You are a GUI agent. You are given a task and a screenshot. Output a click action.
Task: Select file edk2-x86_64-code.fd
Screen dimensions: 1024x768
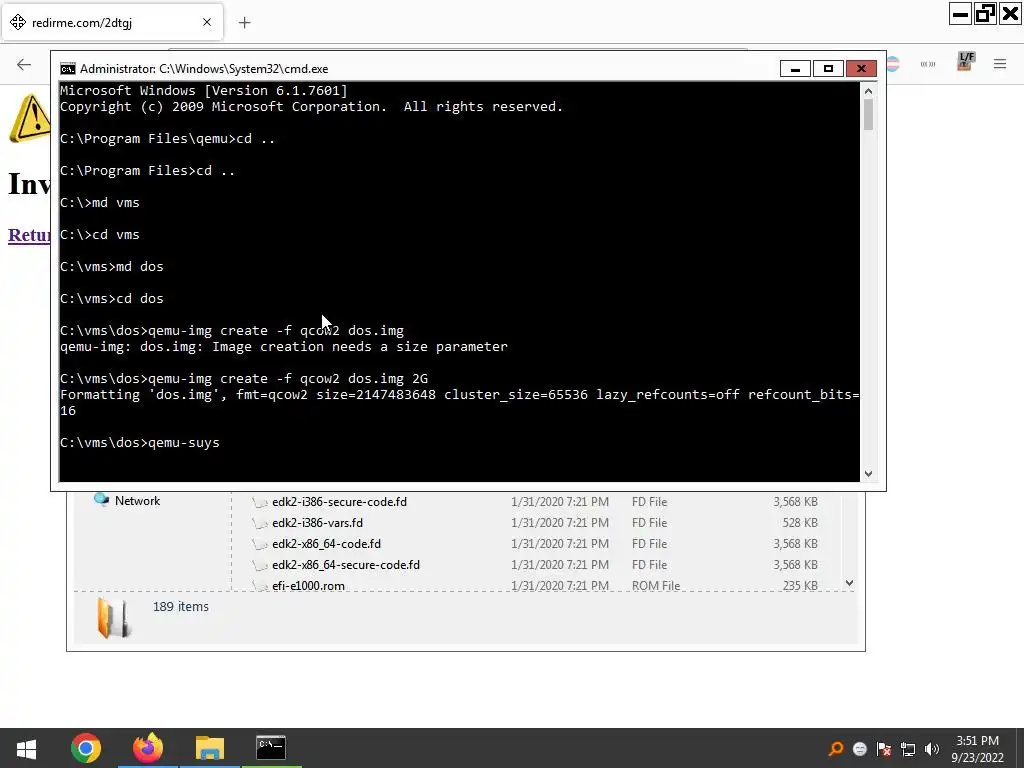(327, 544)
